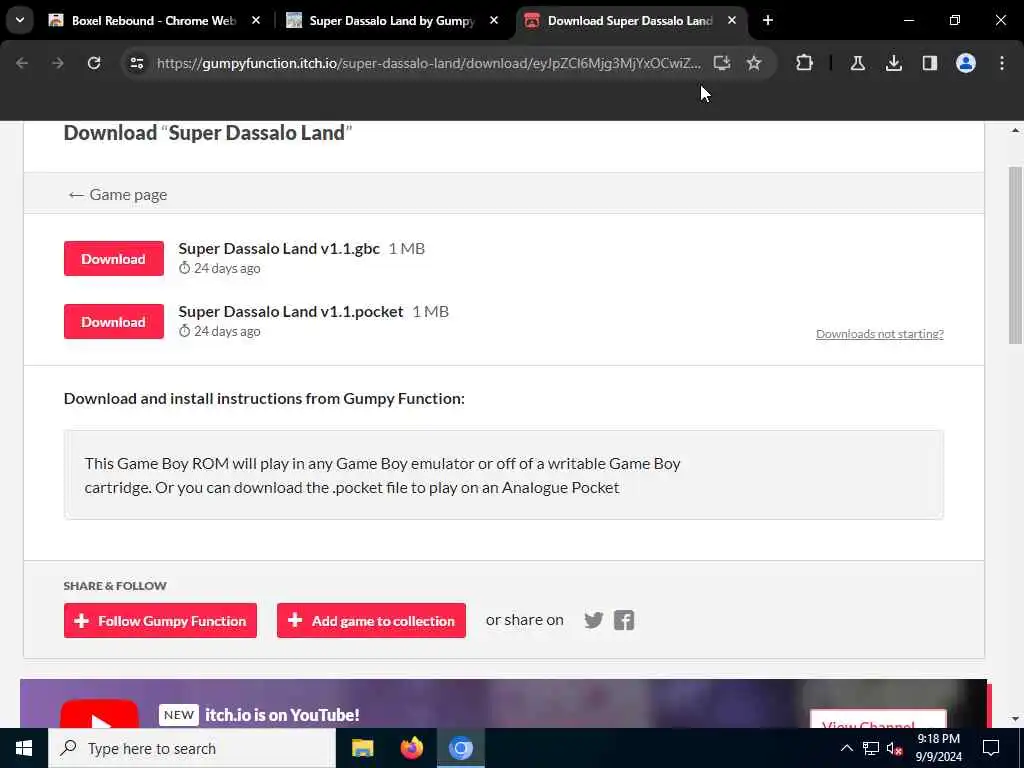The width and height of the screenshot is (1024, 768).
Task: Open Firefox from taskbar
Action: (411, 748)
